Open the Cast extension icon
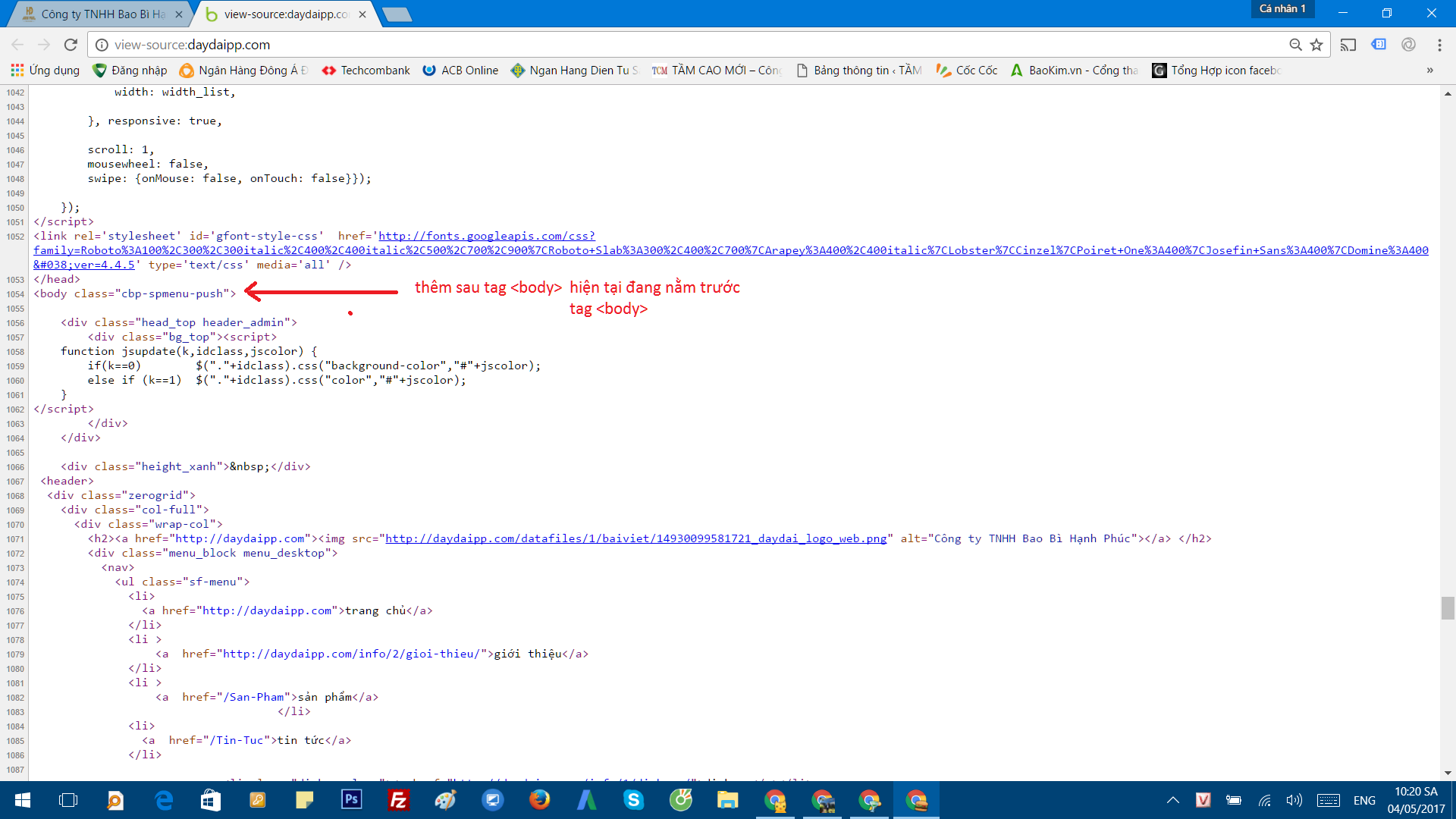Image resolution: width=1456 pixels, height=819 pixels. coord(1348,45)
